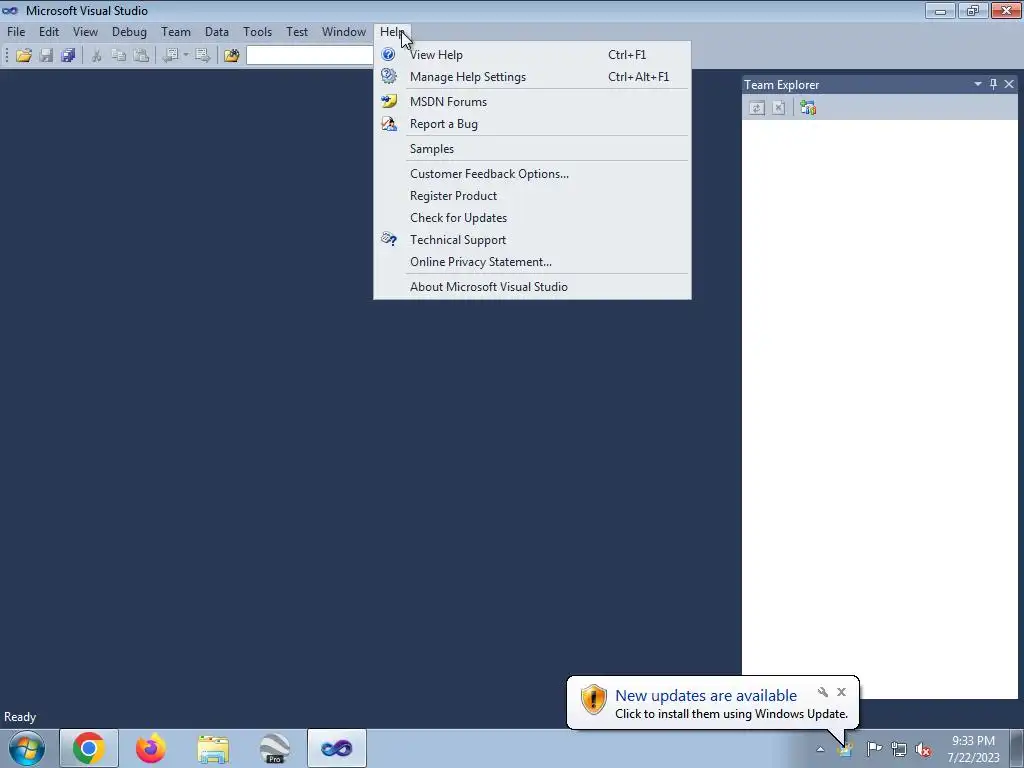Select Report a Bug entry
This screenshot has height=768, width=1024.
(532, 123)
